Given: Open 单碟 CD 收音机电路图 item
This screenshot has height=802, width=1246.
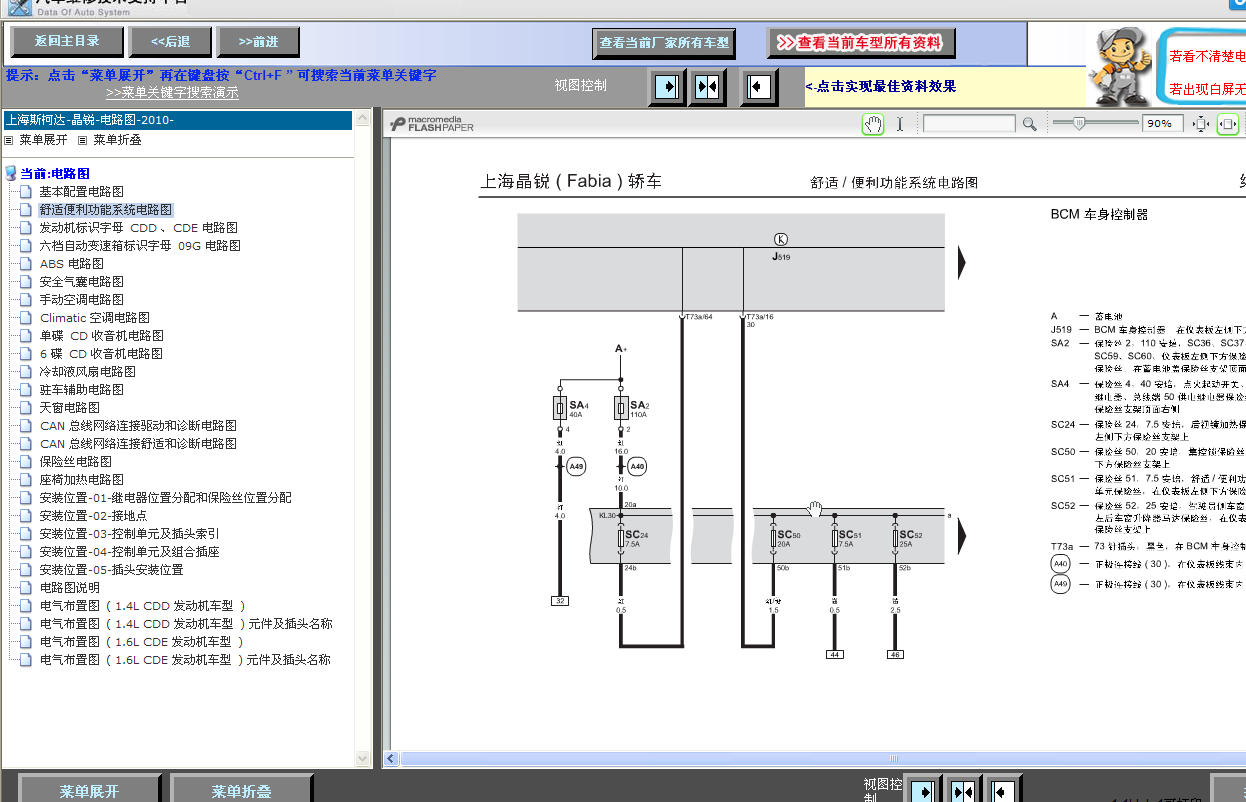Looking at the screenshot, I should [x=102, y=336].
